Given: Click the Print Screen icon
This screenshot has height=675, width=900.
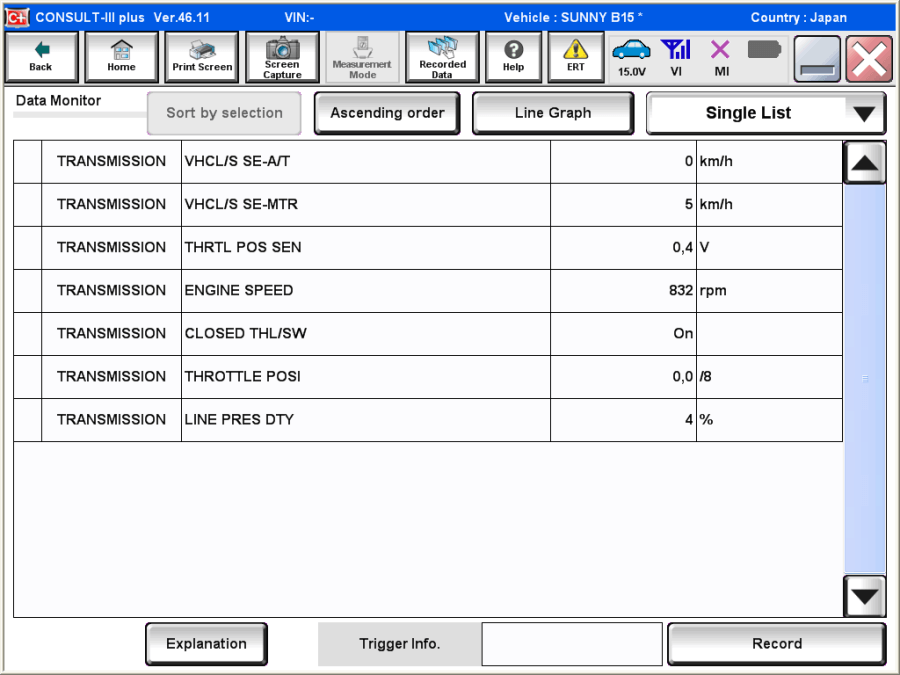Looking at the screenshot, I should pos(202,57).
